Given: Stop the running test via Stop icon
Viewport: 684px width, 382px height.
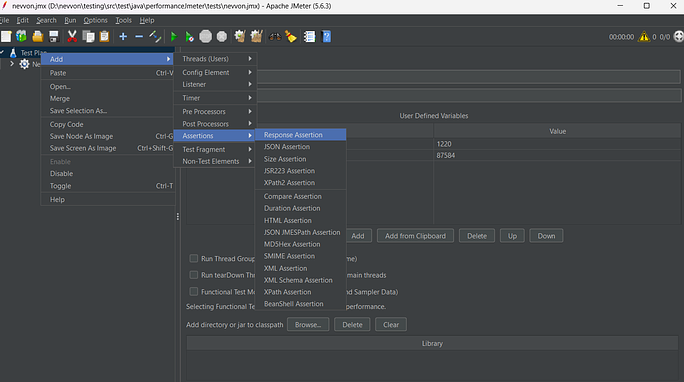Looking at the screenshot, I should tap(205, 37).
